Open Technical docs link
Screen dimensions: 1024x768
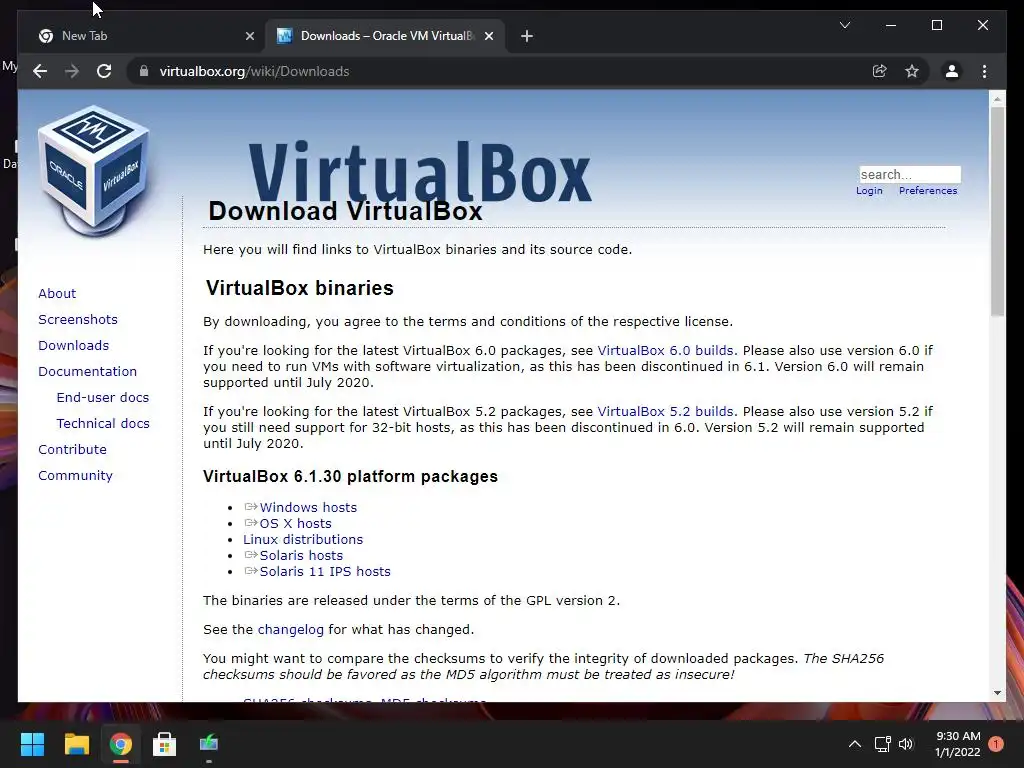(x=103, y=424)
